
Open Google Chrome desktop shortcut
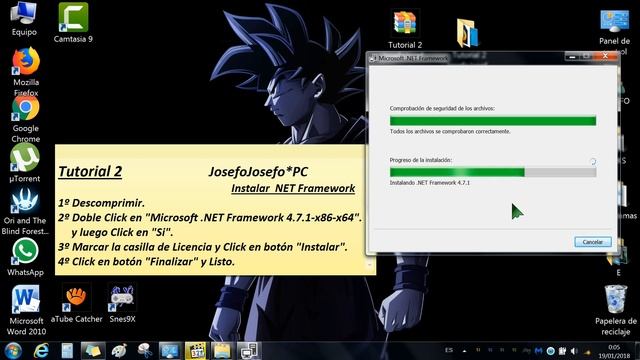tap(26, 120)
